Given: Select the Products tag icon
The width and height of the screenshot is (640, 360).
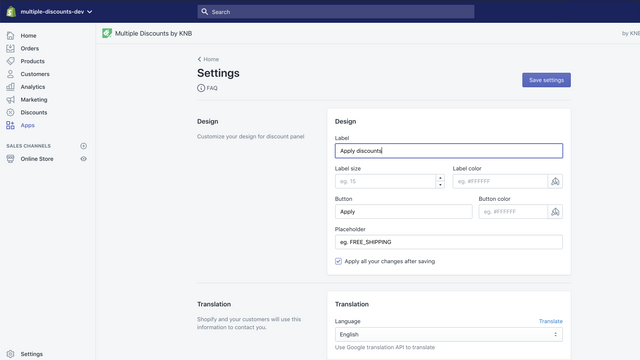Looking at the screenshot, I should pos(10,61).
